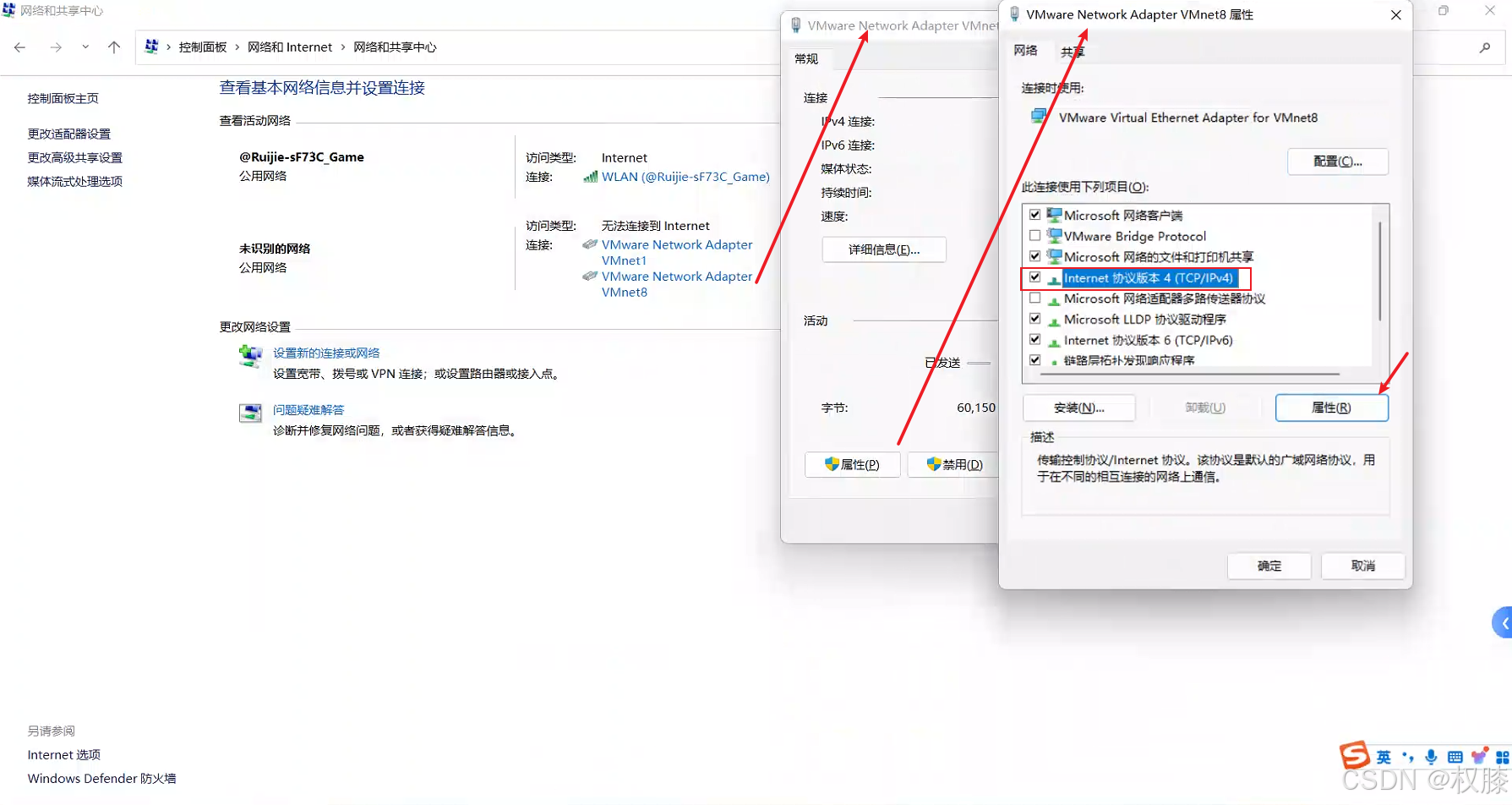Click 属性(P) in VMnet8 status window
1512x805 pixels.
coord(852,464)
